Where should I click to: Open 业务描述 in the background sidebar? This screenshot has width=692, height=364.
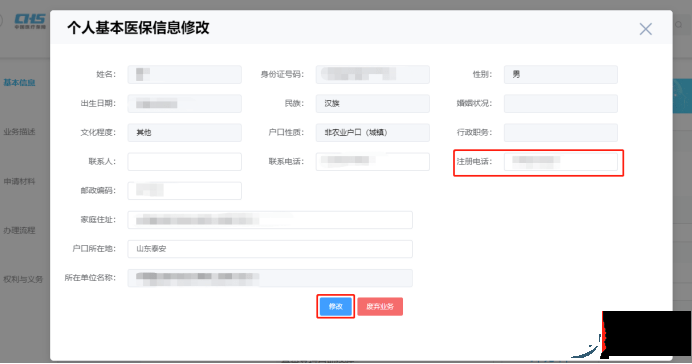19,132
